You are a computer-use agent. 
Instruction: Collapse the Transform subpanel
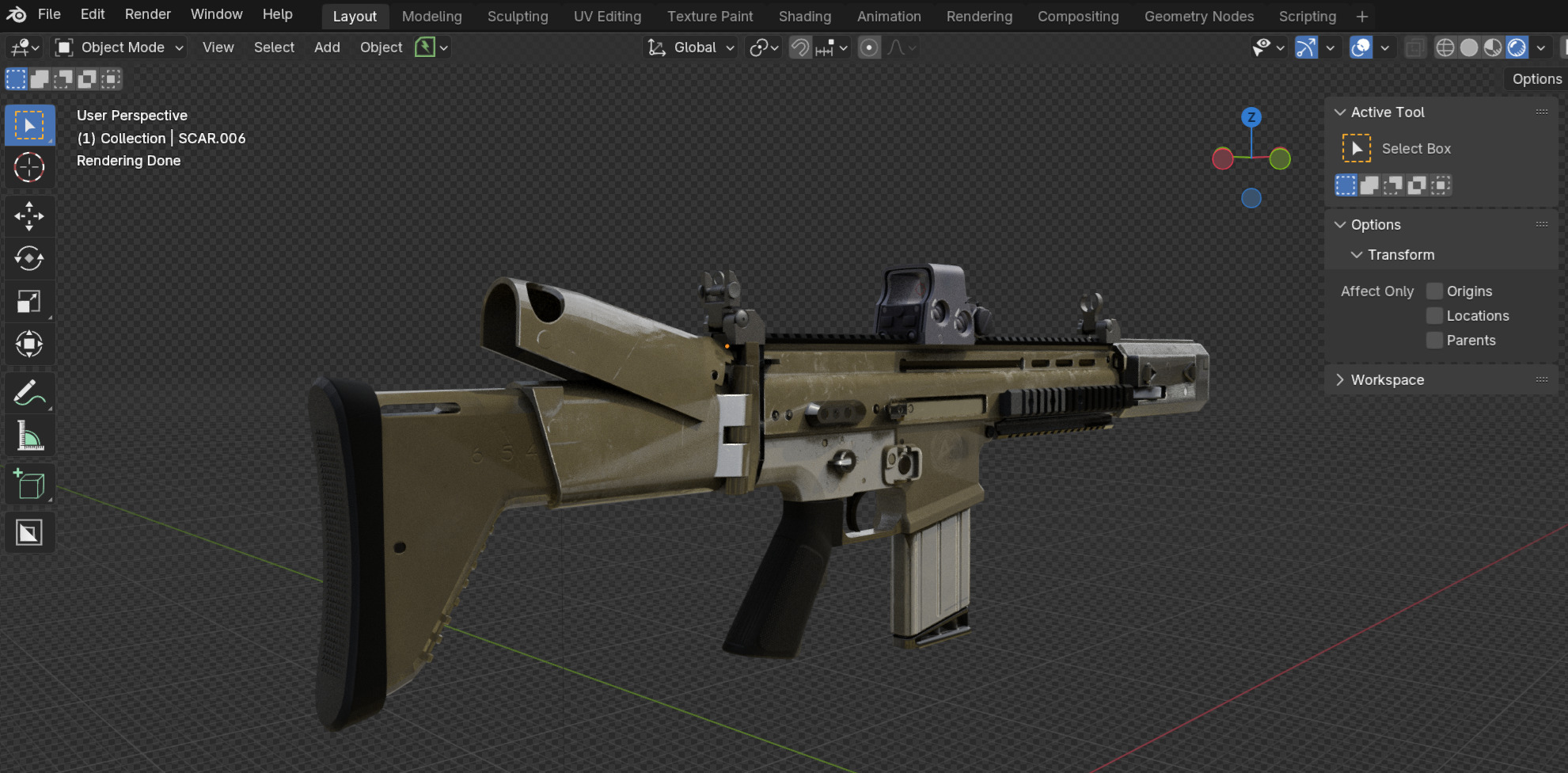pos(1357,255)
